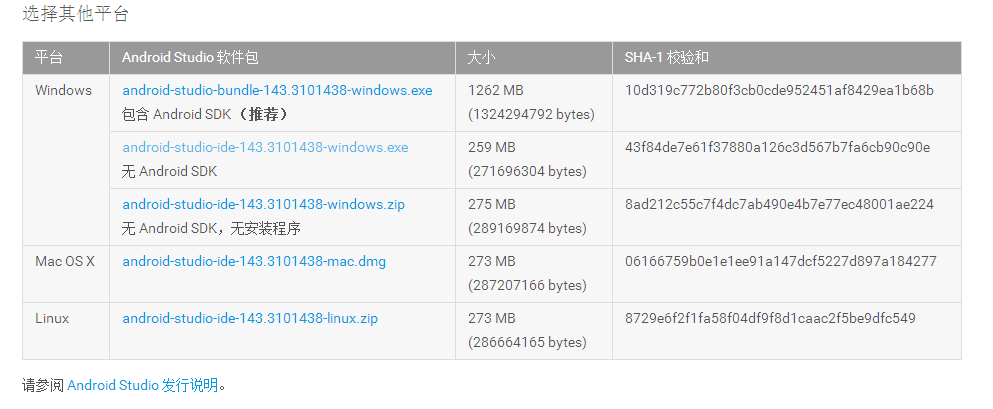Click the Linux platform cell
993x409 pixels.
(52, 318)
